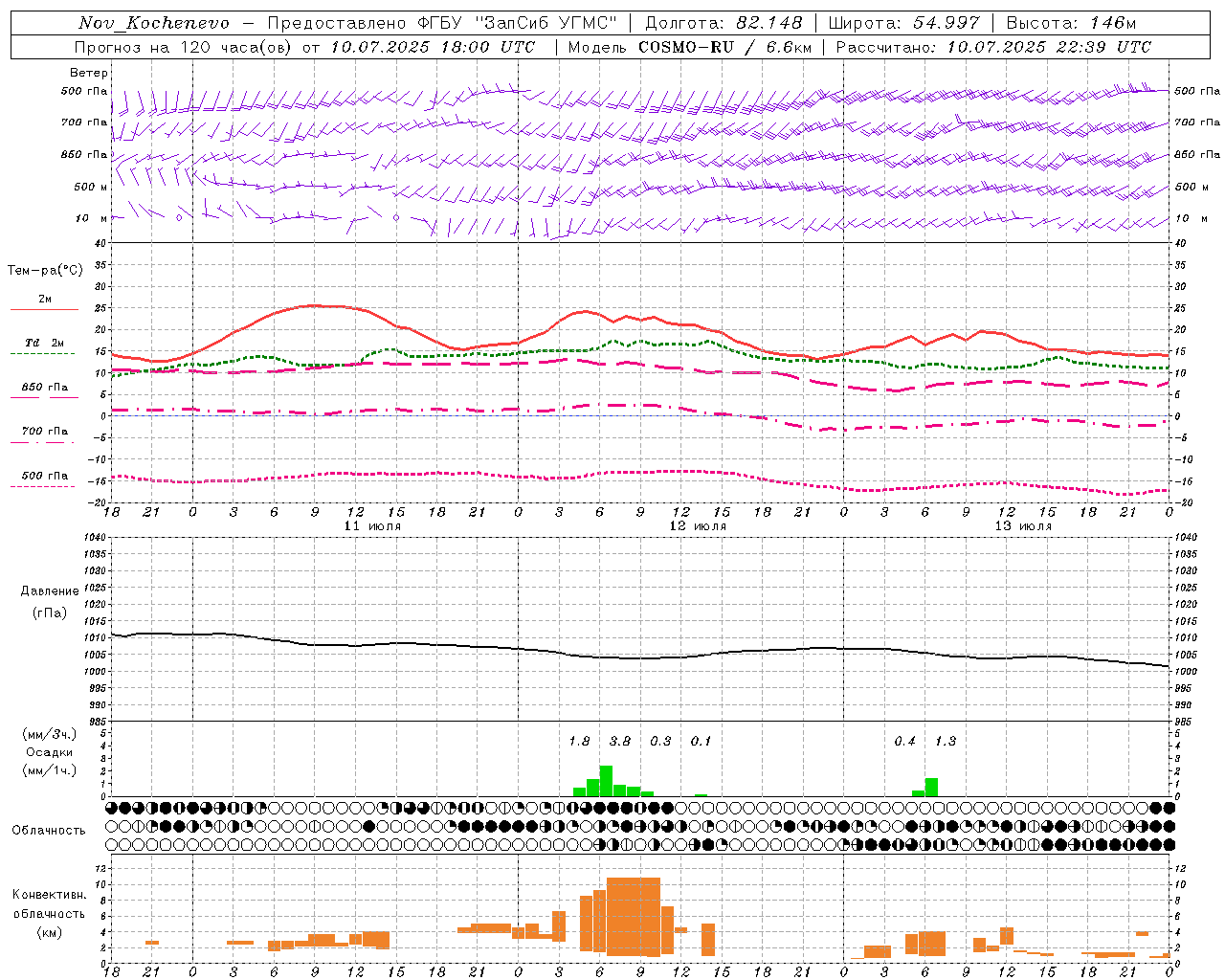Click the station name Nov_Kochenevo
Screen dimensions: 1225x980
coord(154,23)
